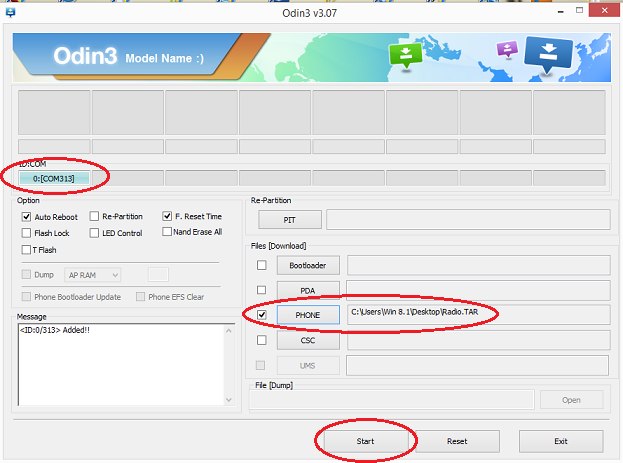Screen dimensions: 623x463
Task: Check the PDA file checkbox
Action: [x=261, y=290]
